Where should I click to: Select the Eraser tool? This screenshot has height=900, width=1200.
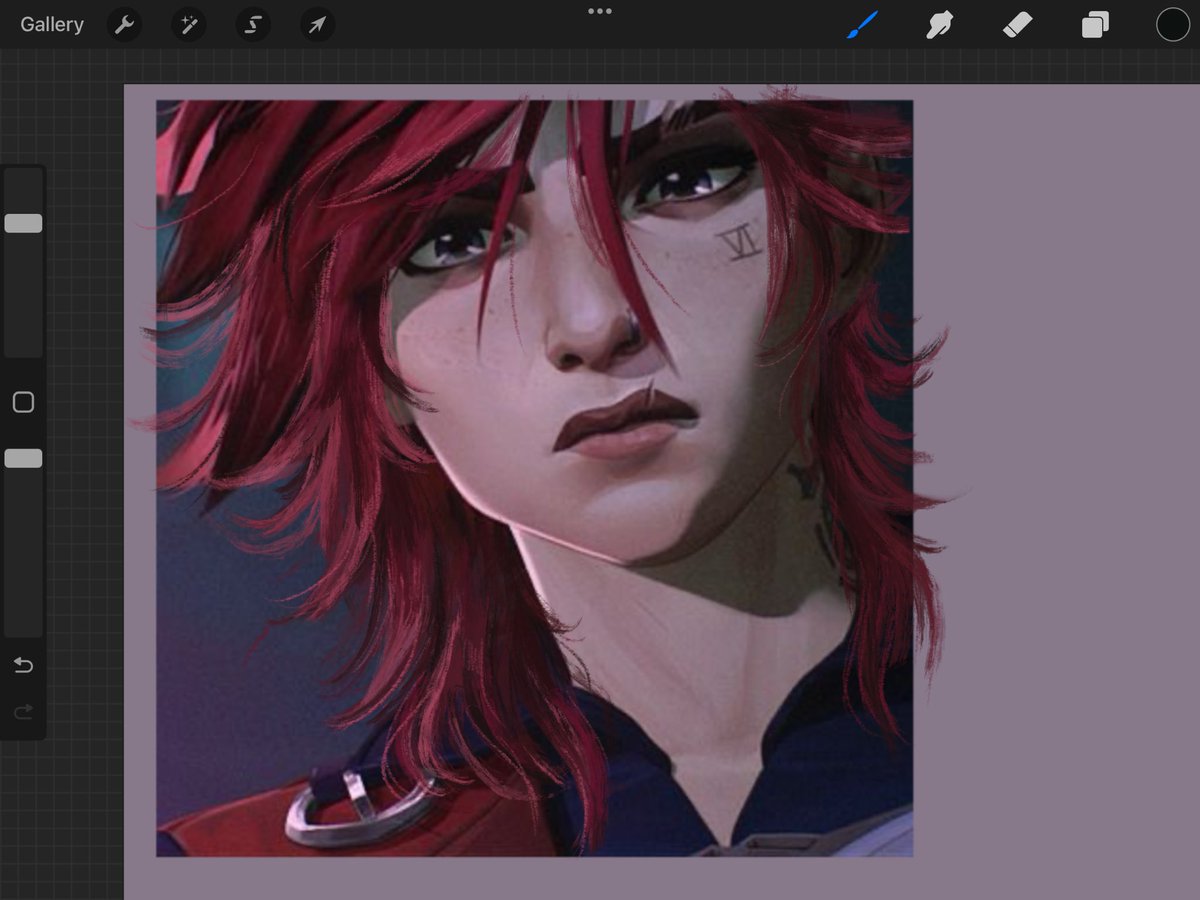(1017, 25)
